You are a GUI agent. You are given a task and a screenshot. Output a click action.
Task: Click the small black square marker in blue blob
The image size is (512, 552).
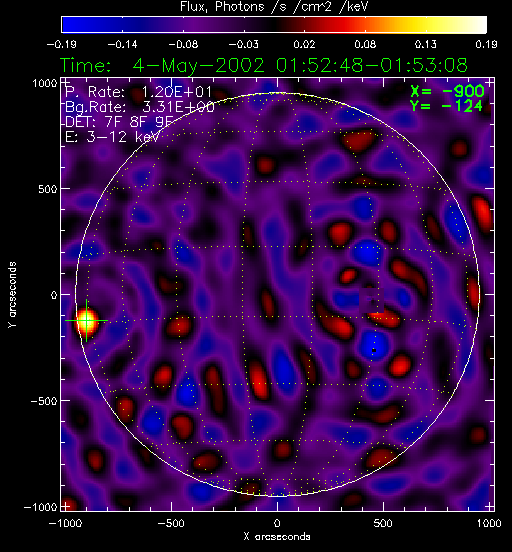coord(374,350)
